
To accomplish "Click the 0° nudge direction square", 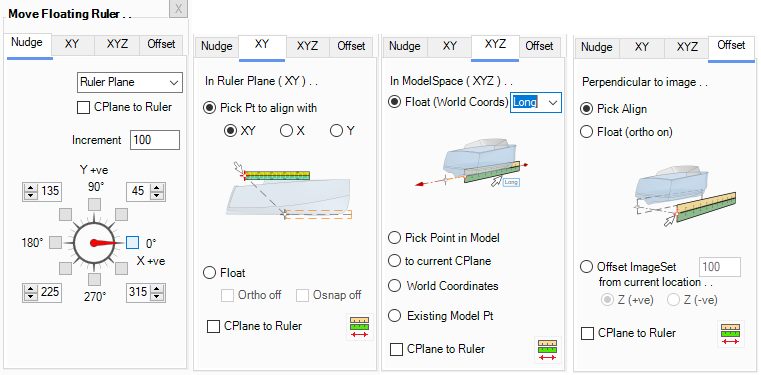I will coord(132,243).
